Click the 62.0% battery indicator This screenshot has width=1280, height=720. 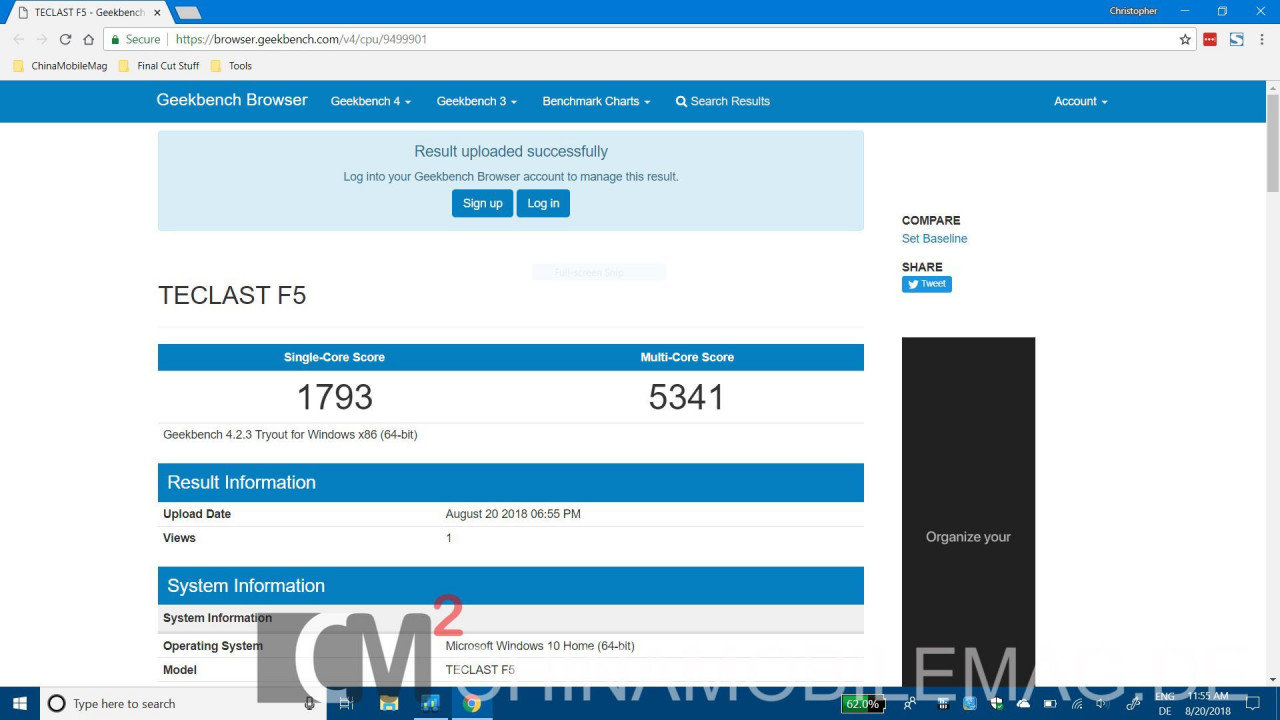863,704
